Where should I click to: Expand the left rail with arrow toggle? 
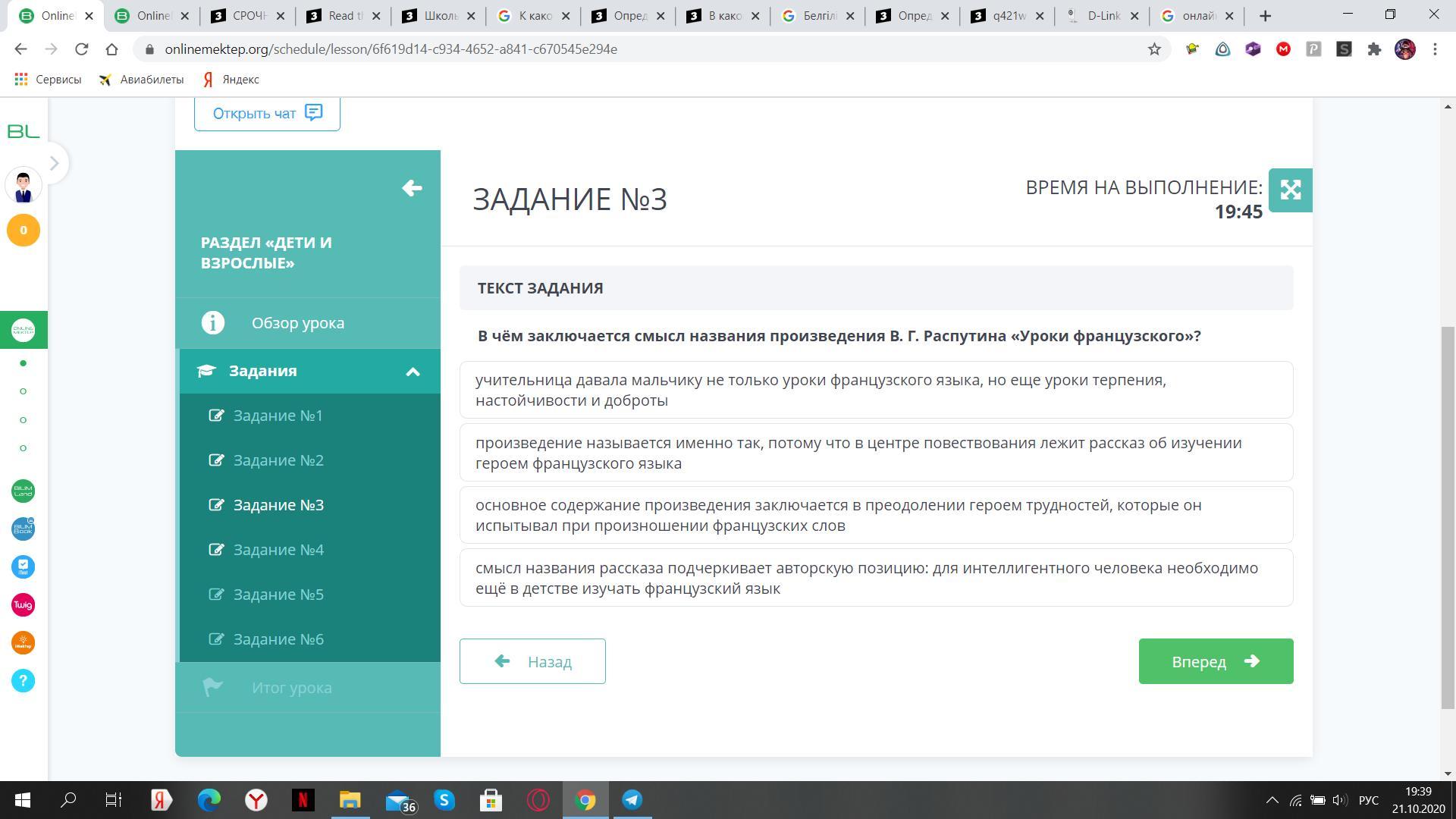tap(54, 163)
